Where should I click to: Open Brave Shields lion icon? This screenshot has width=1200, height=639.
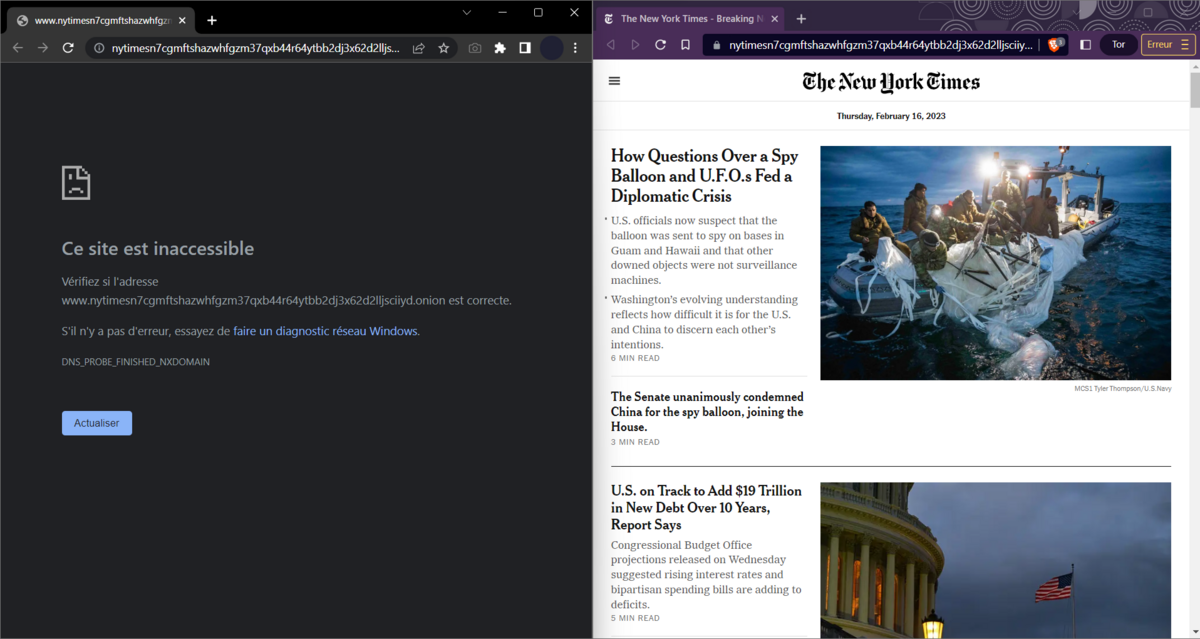[1055, 44]
